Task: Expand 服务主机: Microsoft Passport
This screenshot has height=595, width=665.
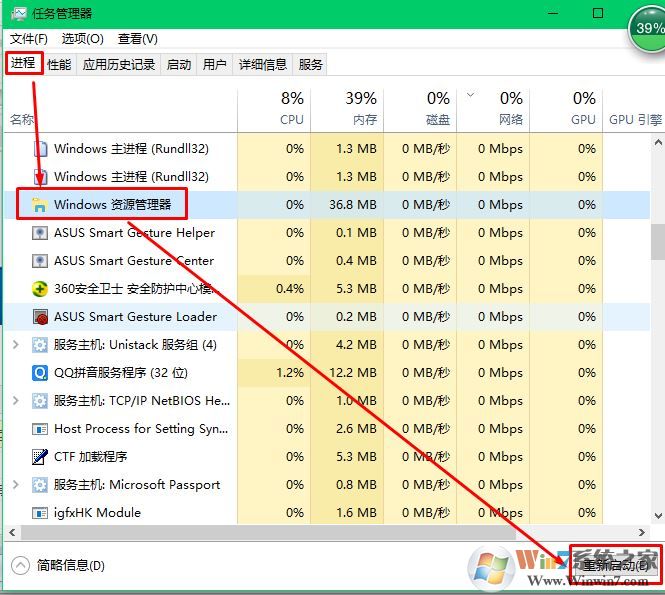Action: tap(16, 484)
